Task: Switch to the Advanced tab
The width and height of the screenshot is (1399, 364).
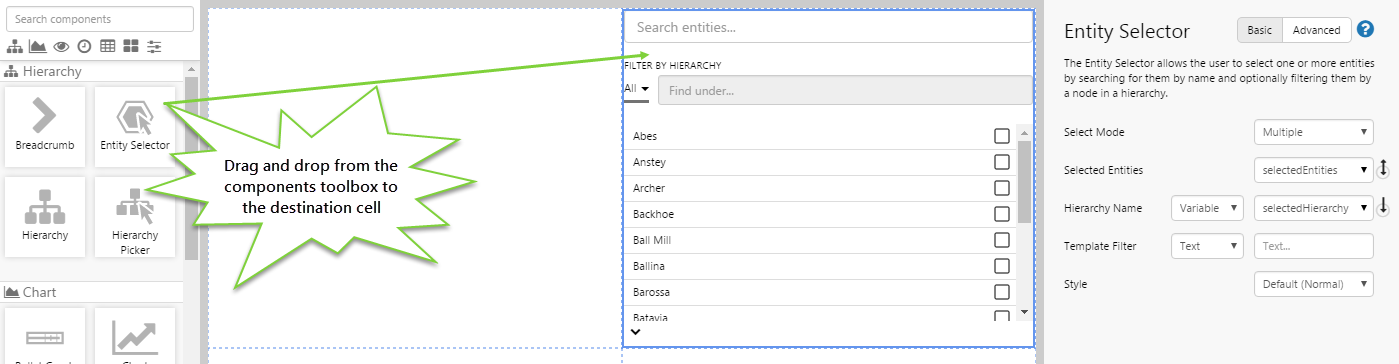Action: (1316, 30)
